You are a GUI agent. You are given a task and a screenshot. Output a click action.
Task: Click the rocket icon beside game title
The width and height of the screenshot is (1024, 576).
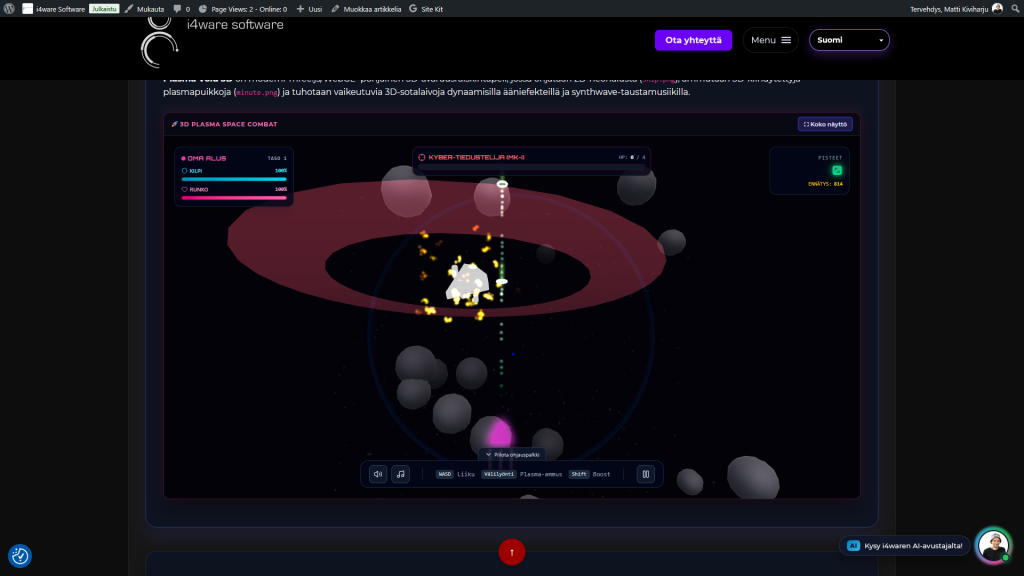[174, 124]
